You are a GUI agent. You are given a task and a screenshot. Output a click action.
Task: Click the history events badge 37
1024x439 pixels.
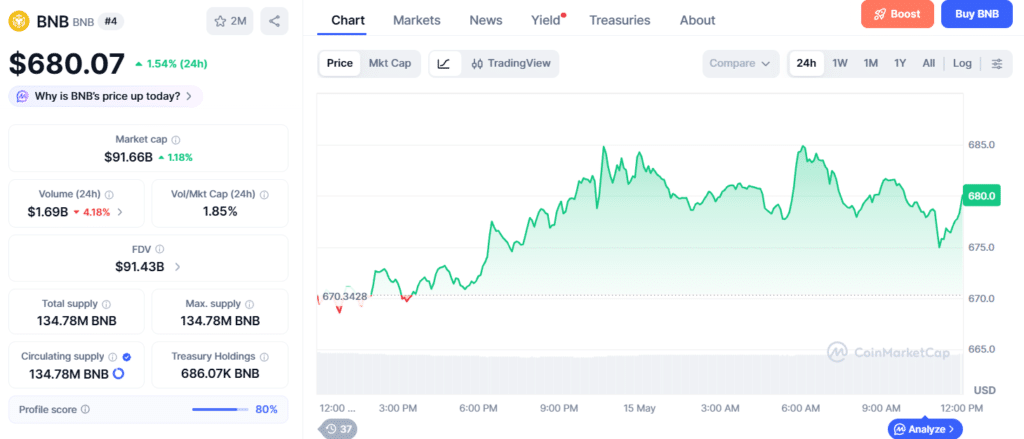click(x=339, y=429)
